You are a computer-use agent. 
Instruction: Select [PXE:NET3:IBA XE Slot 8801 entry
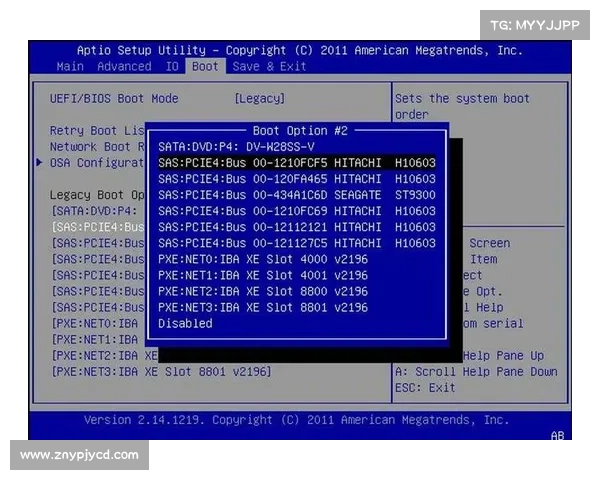point(161,372)
